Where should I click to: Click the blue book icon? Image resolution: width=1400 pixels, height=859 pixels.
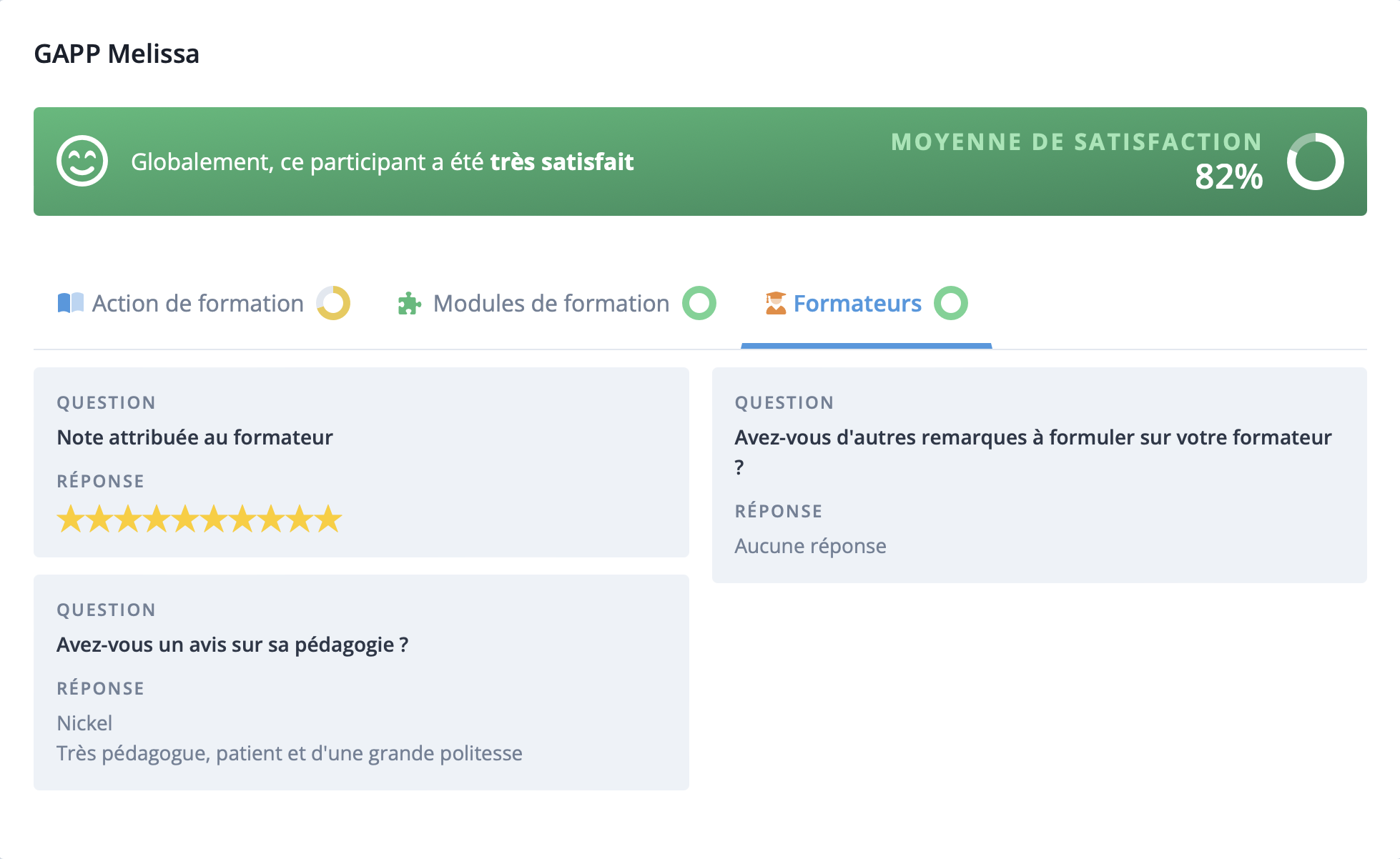pyautogui.click(x=70, y=303)
